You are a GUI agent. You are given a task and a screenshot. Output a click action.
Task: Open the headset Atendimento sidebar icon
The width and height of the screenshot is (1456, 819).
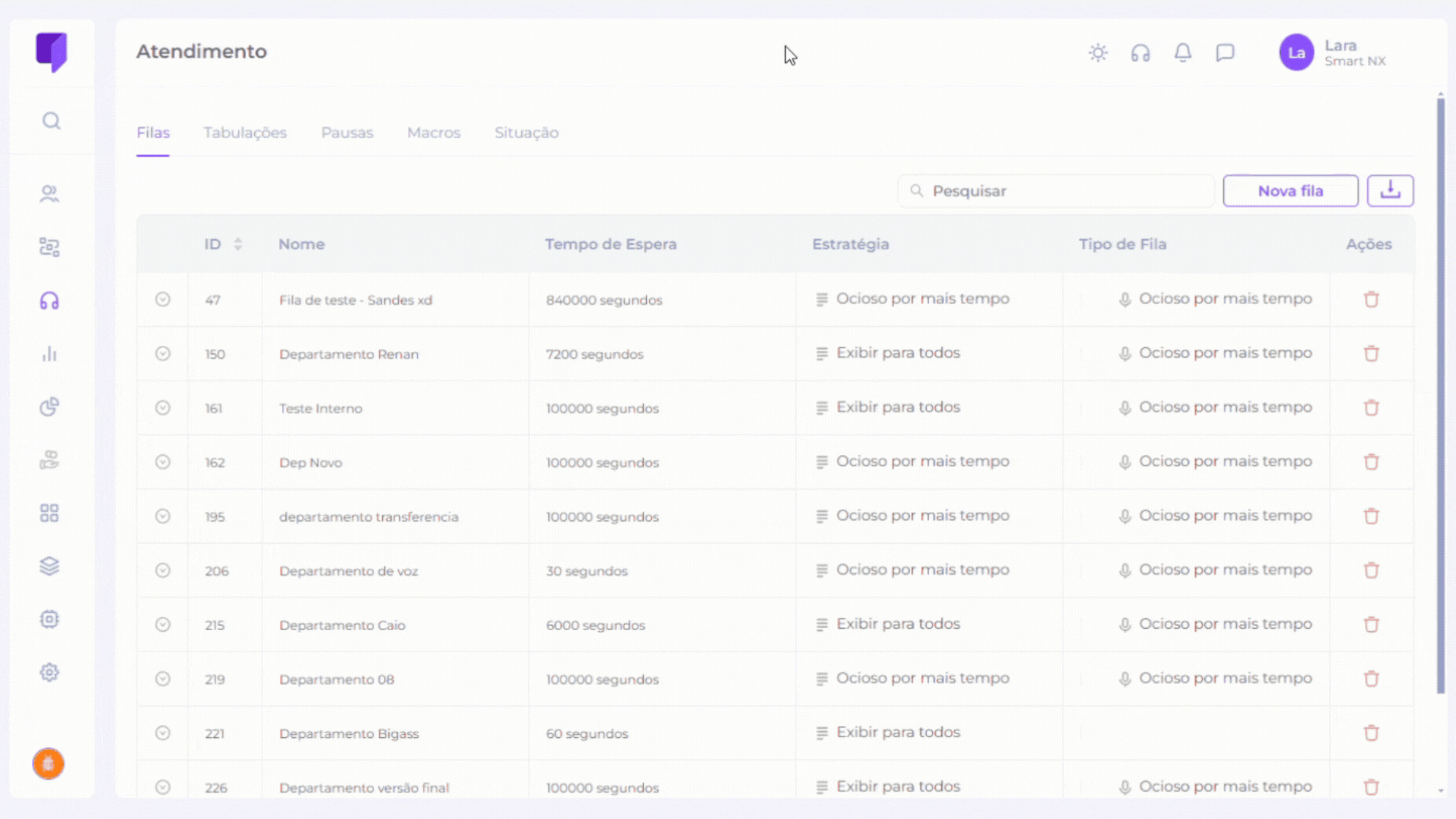coord(49,301)
